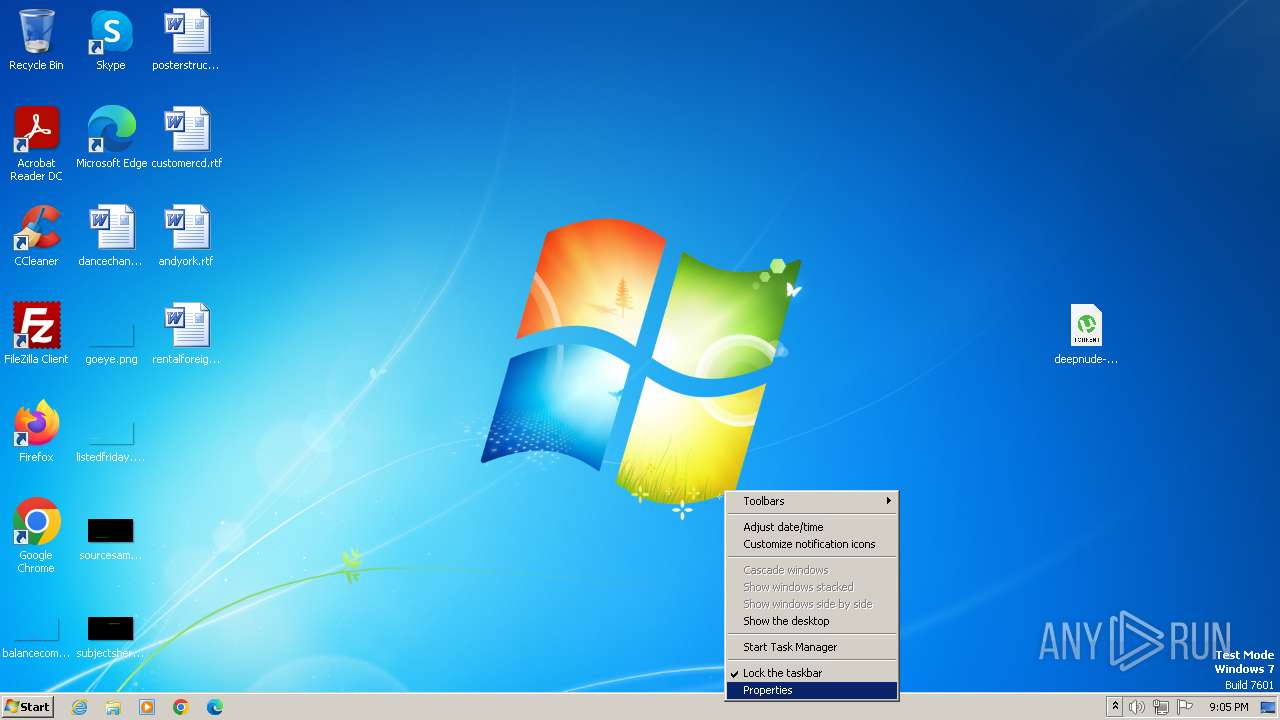Open Internet Explorer from taskbar
The height and width of the screenshot is (720, 1280).
79,707
